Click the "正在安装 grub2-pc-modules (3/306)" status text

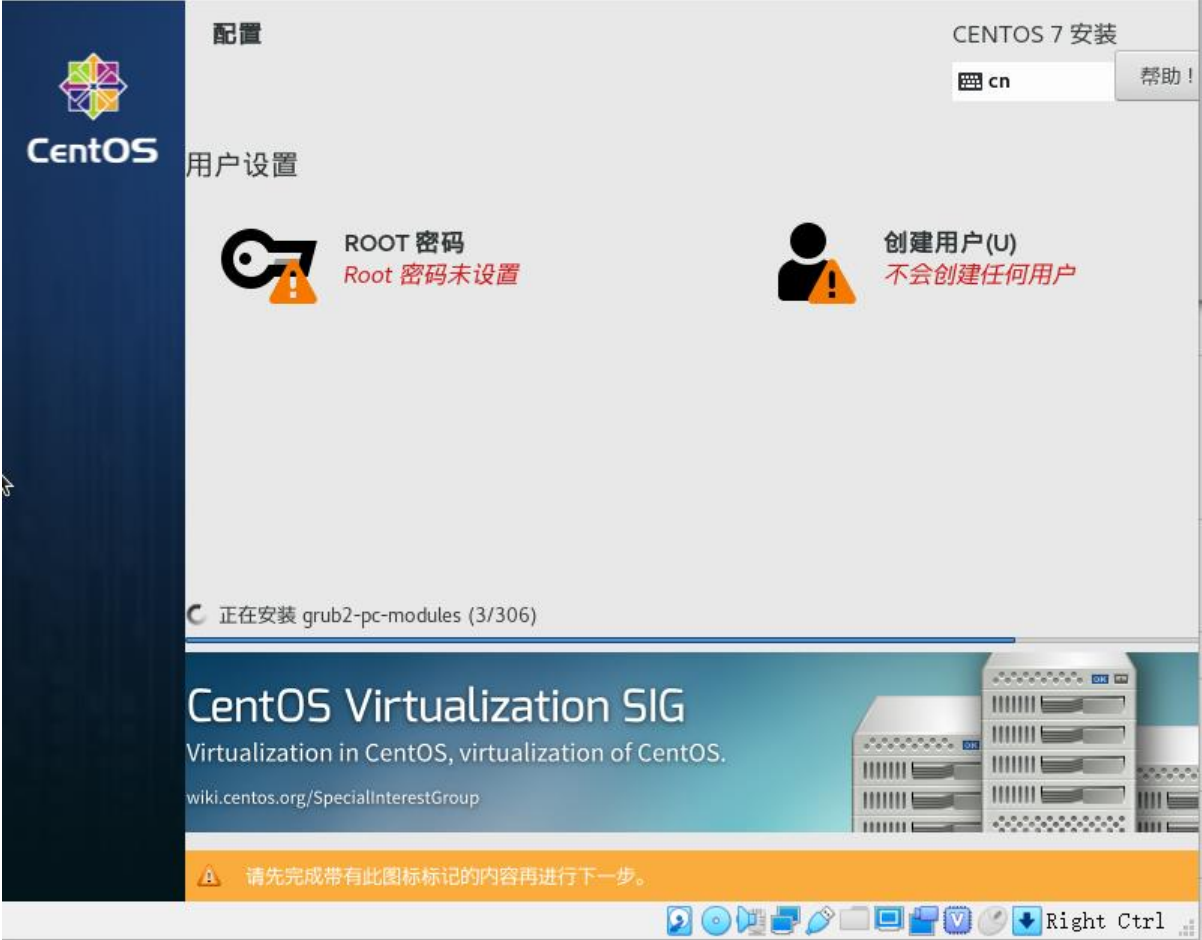coord(378,615)
